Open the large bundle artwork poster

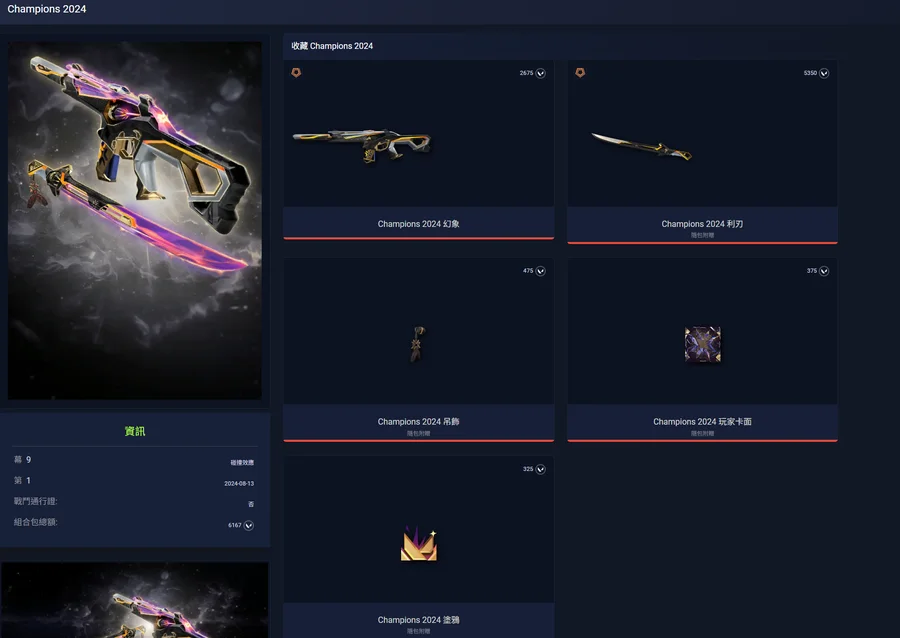[135, 220]
